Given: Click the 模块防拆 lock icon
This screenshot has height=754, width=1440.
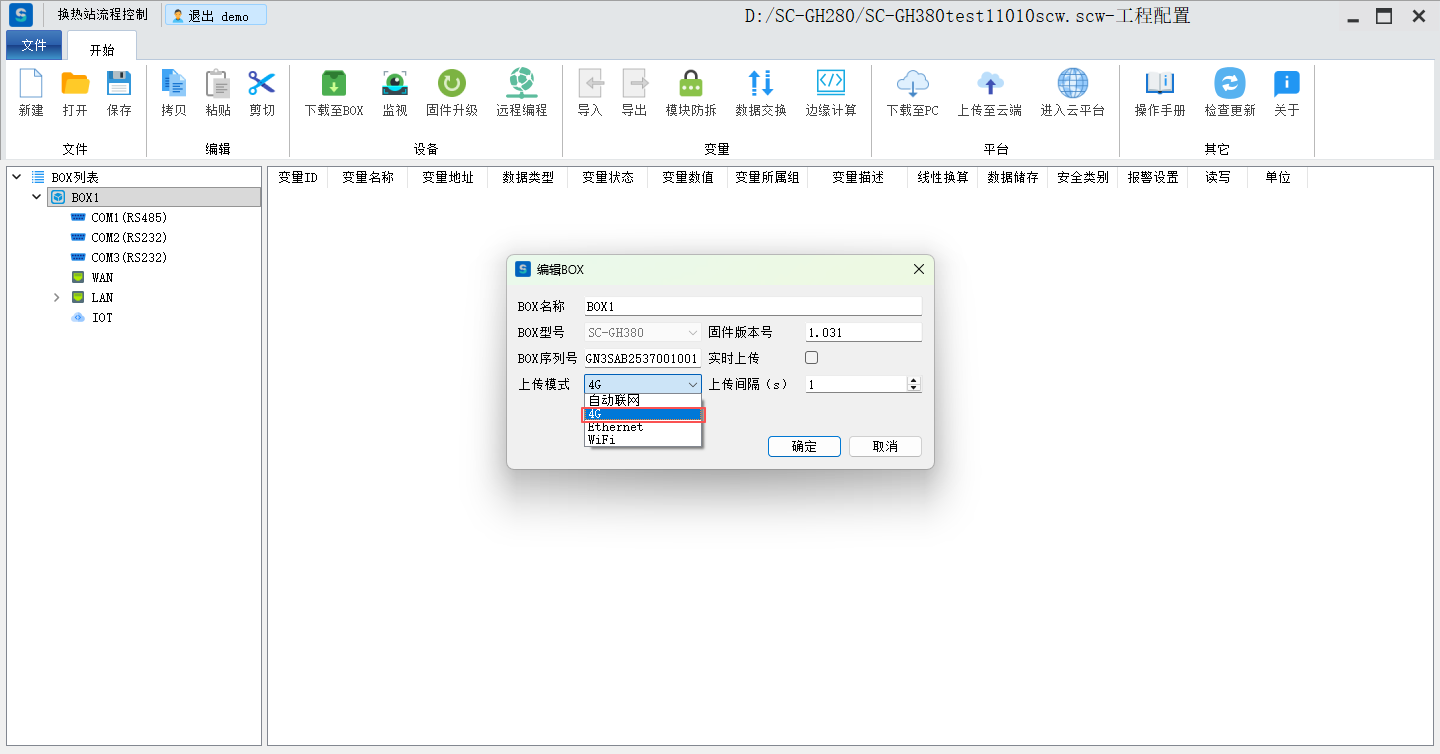Looking at the screenshot, I should pos(690,85).
